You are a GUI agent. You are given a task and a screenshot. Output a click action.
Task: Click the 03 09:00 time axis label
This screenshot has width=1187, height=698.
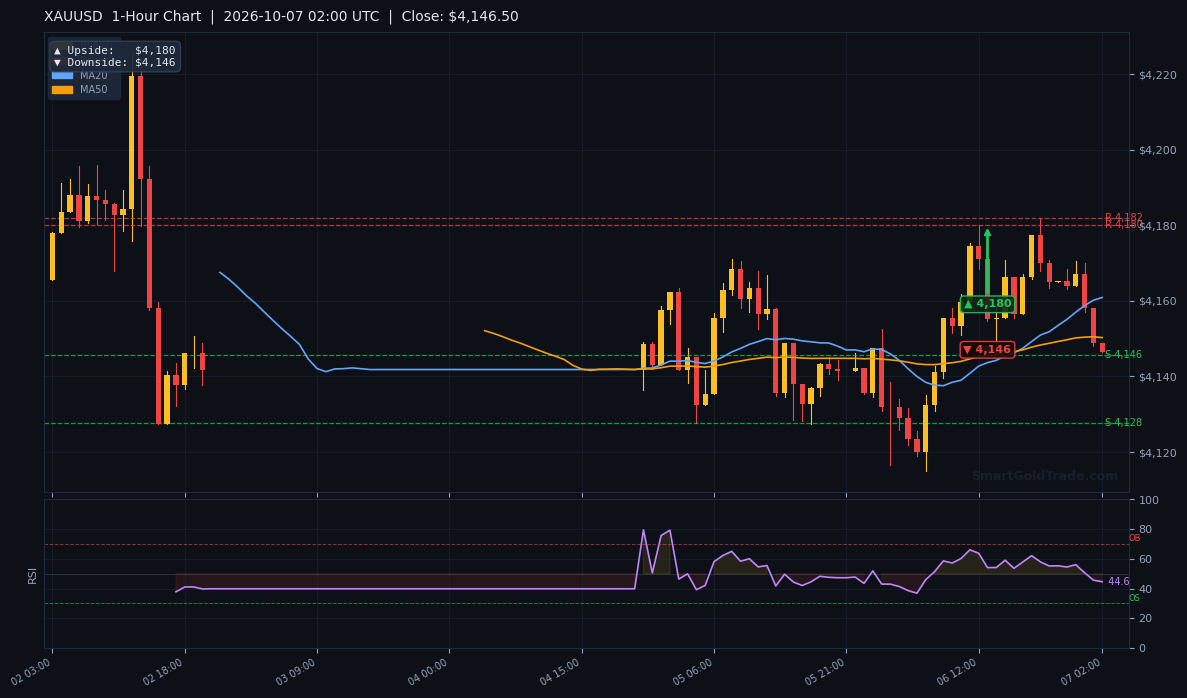[x=296, y=672]
